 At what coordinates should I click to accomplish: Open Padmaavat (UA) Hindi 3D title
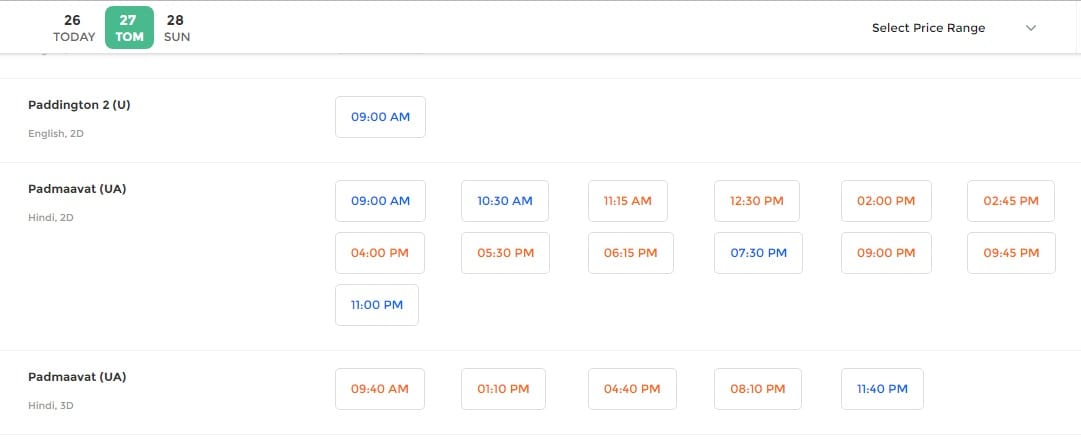[x=77, y=377]
